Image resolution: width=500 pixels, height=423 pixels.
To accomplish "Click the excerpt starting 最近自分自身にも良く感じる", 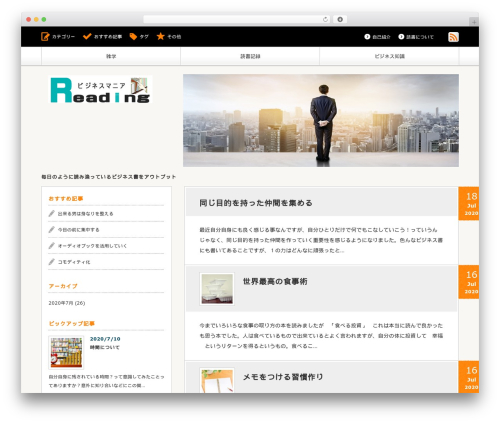I will [x=321, y=240].
